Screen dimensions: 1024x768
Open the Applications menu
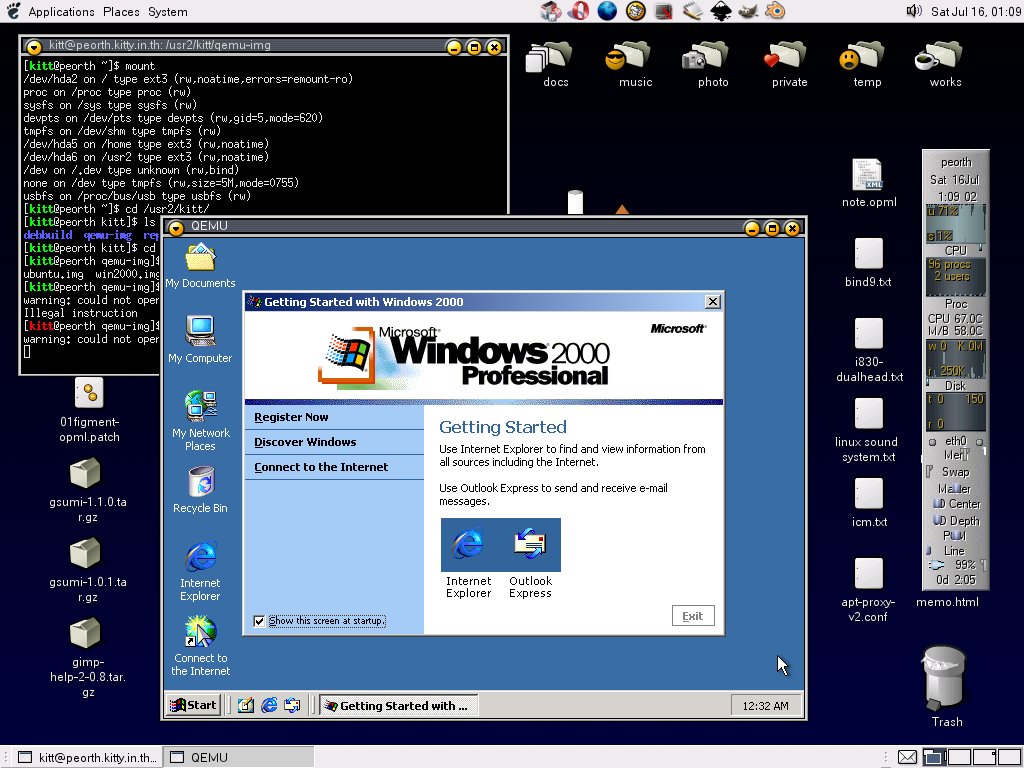click(61, 12)
